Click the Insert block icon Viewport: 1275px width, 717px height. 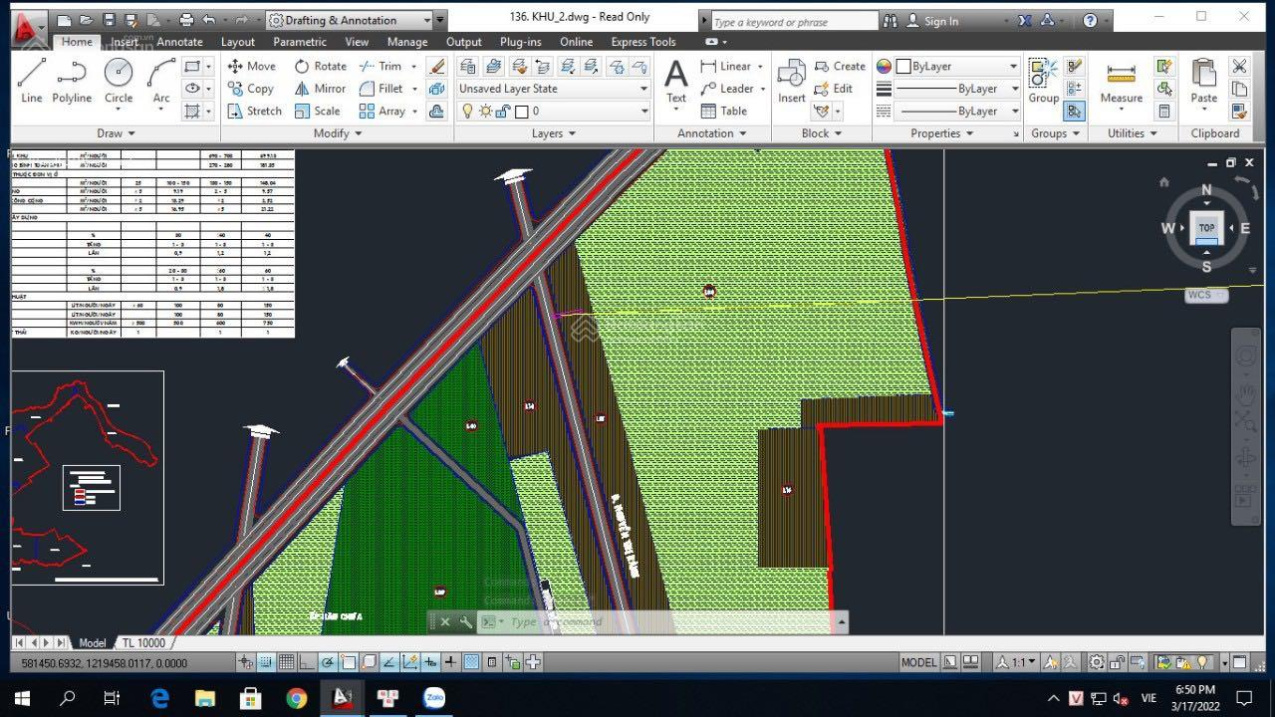click(x=791, y=80)
